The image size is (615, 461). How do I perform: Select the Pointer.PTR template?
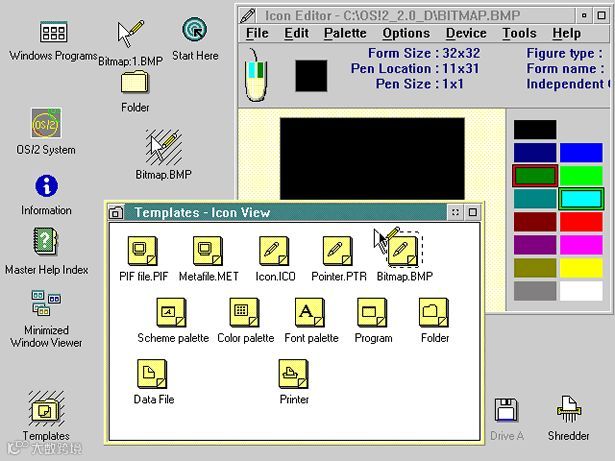point(337,251)
